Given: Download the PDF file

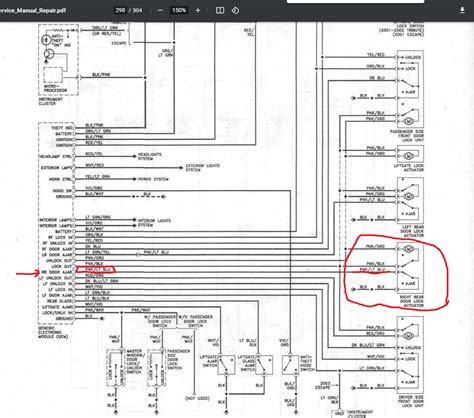Looking at the screenshot, I should 462,10.
